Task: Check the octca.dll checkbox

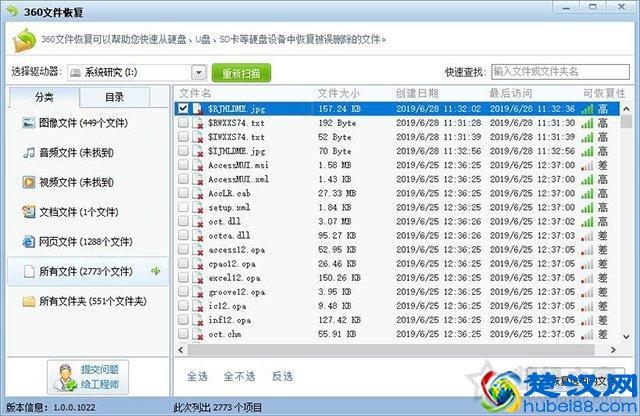Action: (183, 235)
